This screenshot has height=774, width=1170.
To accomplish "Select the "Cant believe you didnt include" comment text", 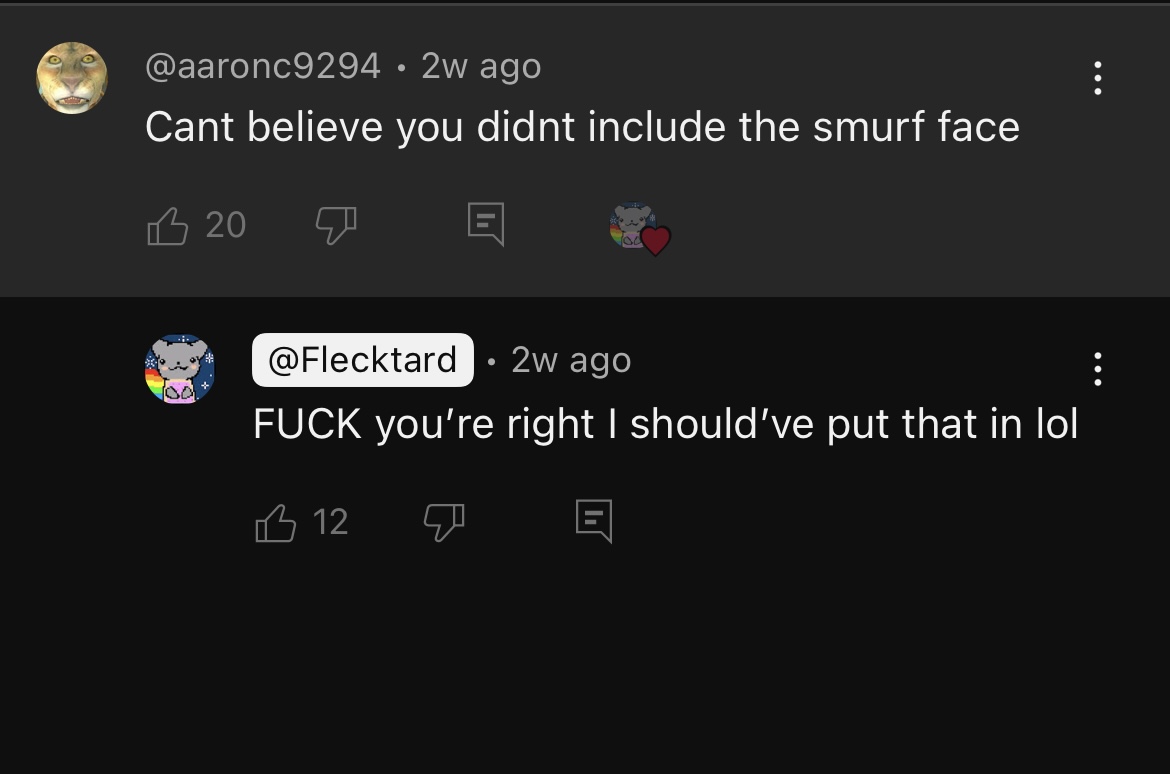I will 438,127.
